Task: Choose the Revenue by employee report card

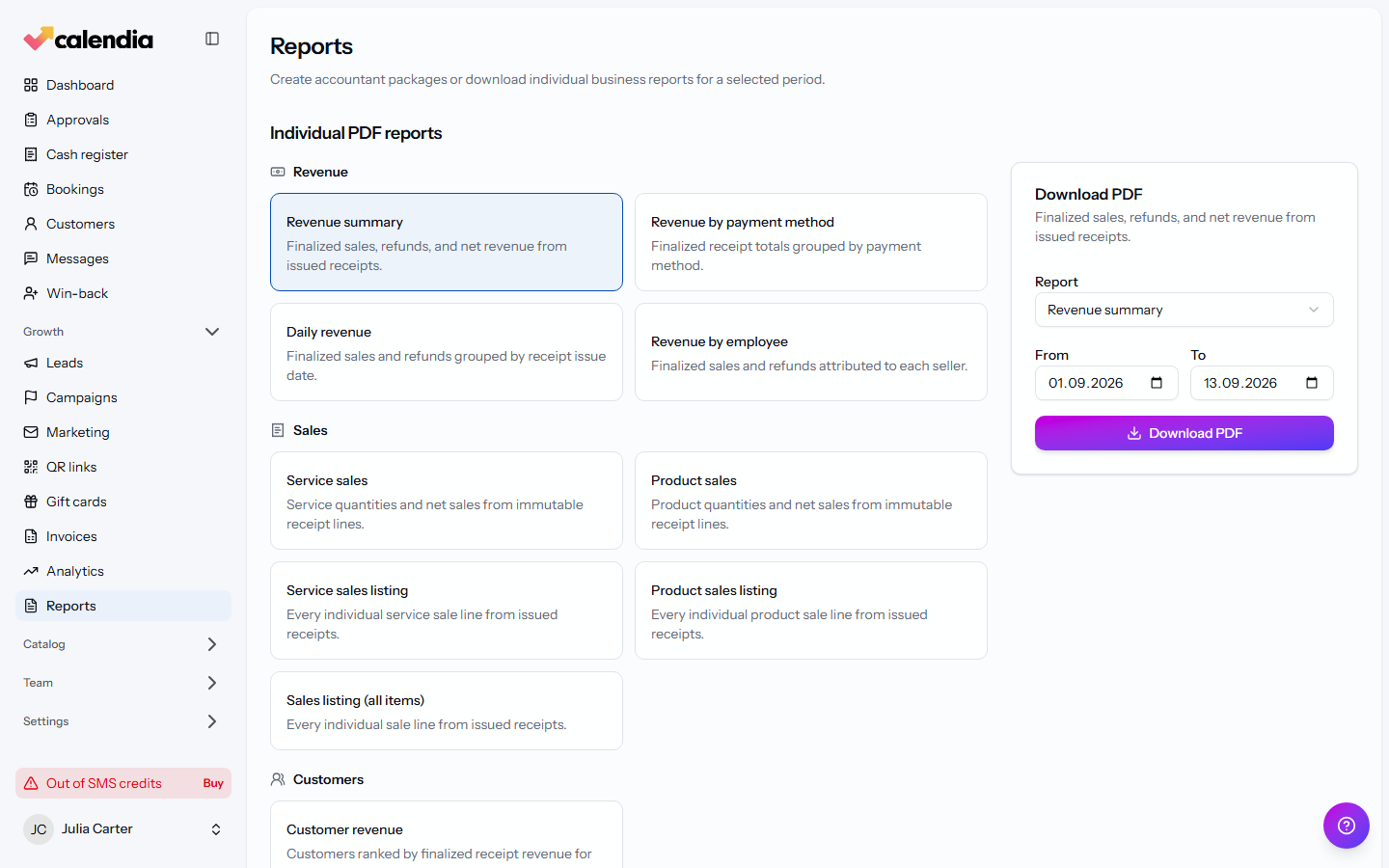Action: 811,352
